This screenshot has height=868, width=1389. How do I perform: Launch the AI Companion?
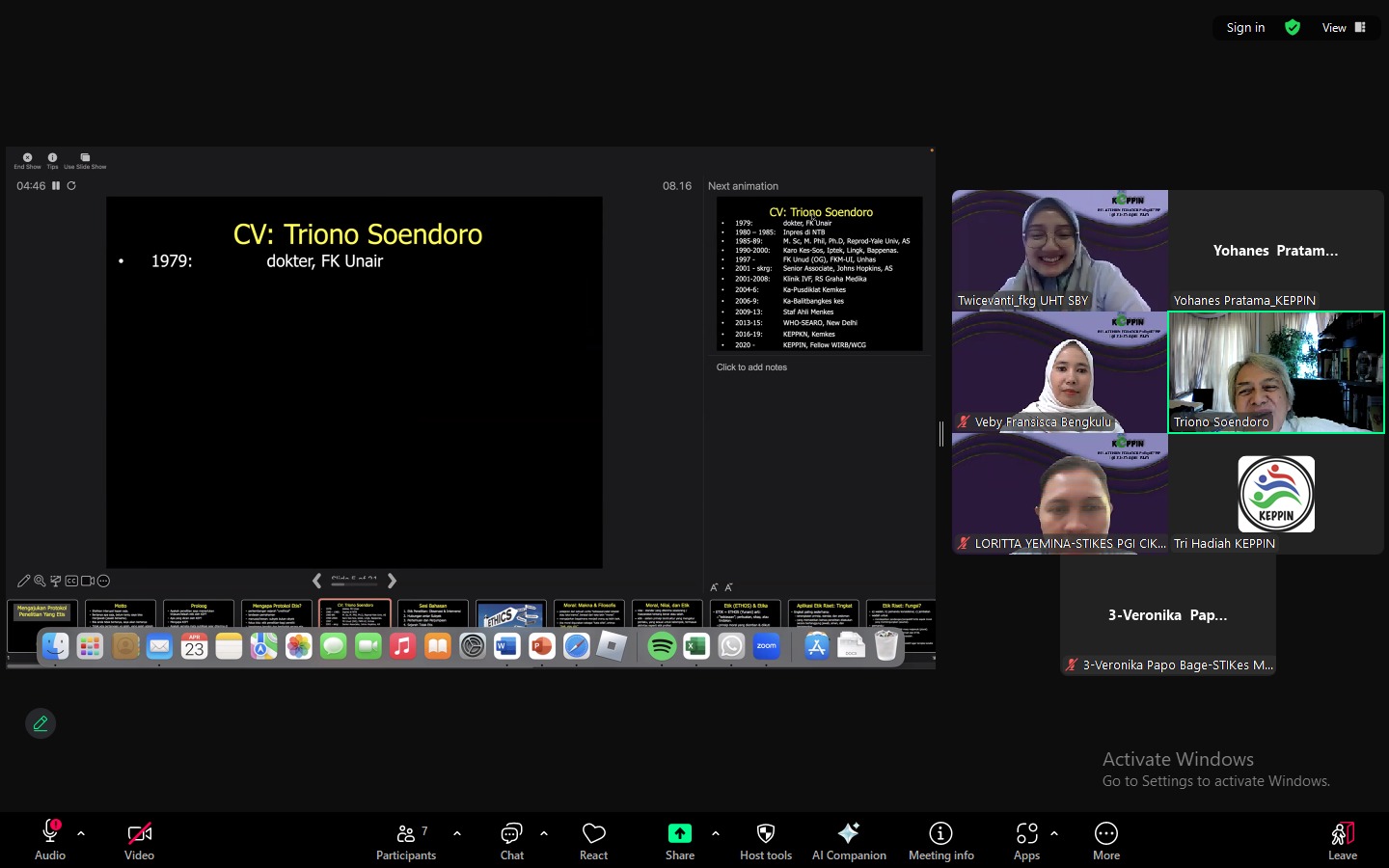849,840
